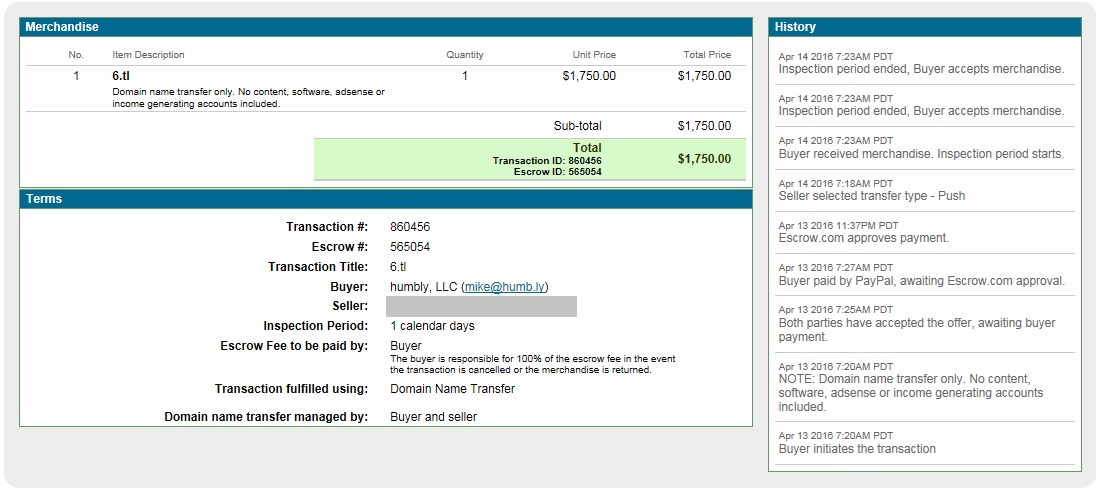Click the bold 6.tl item name in Merchandise

pyautogui.click(x=120, y=76)
